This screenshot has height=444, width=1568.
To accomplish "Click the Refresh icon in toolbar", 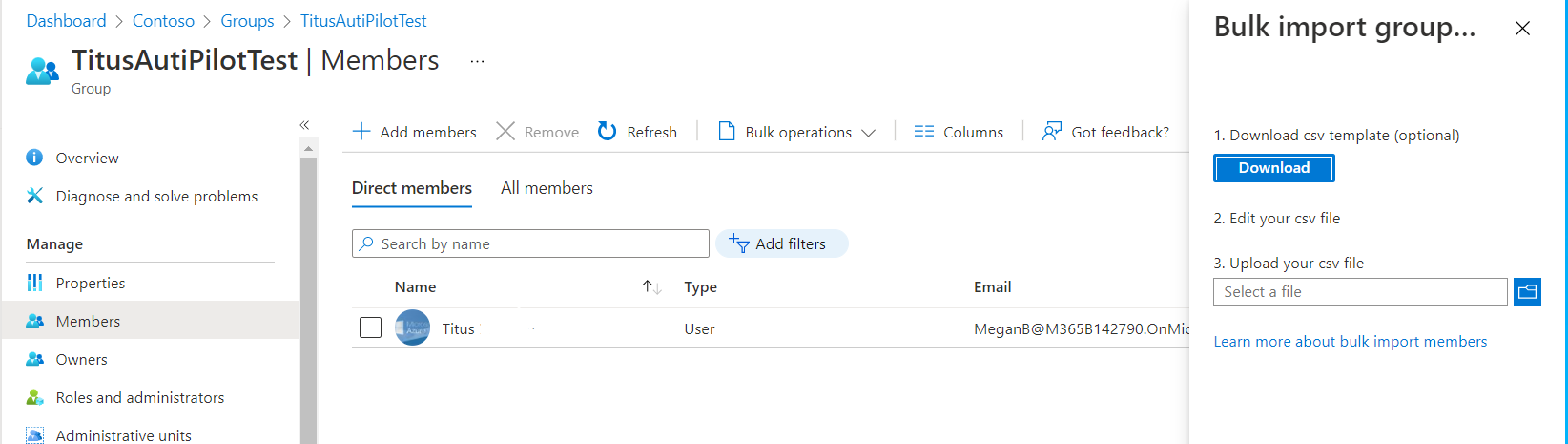I will tap(608, 132).
